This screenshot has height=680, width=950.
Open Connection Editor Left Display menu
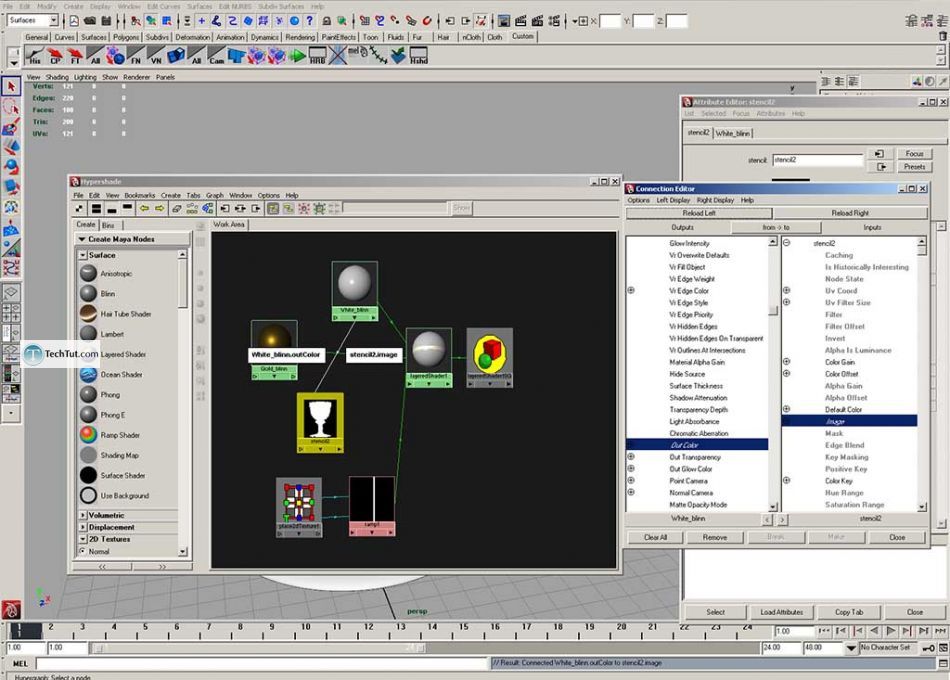point(673,200)
